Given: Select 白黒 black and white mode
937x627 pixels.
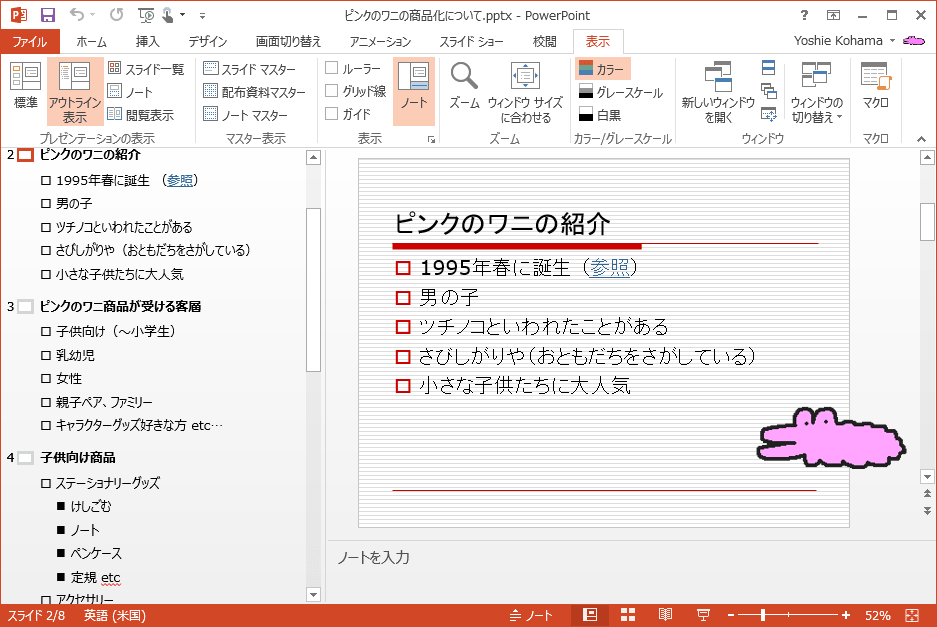Looking at the screenshot, I should [601, 115].
